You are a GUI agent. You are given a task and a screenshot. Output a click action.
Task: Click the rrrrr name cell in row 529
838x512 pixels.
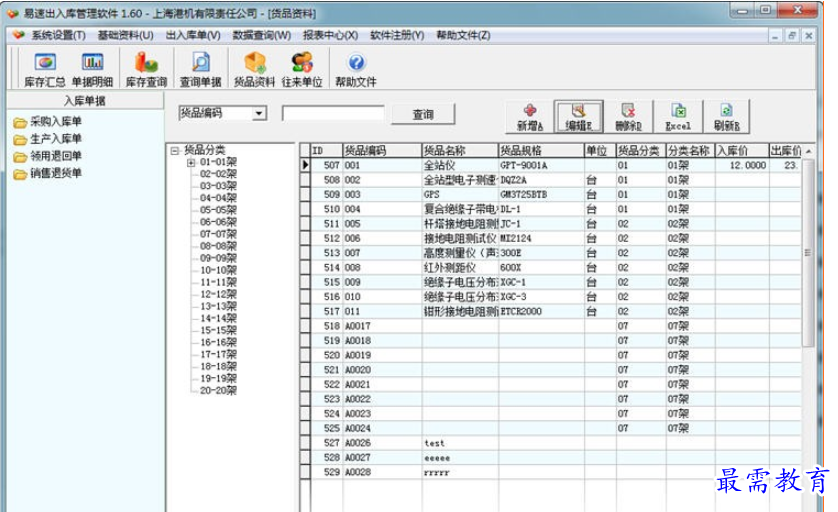click(460, 472)
